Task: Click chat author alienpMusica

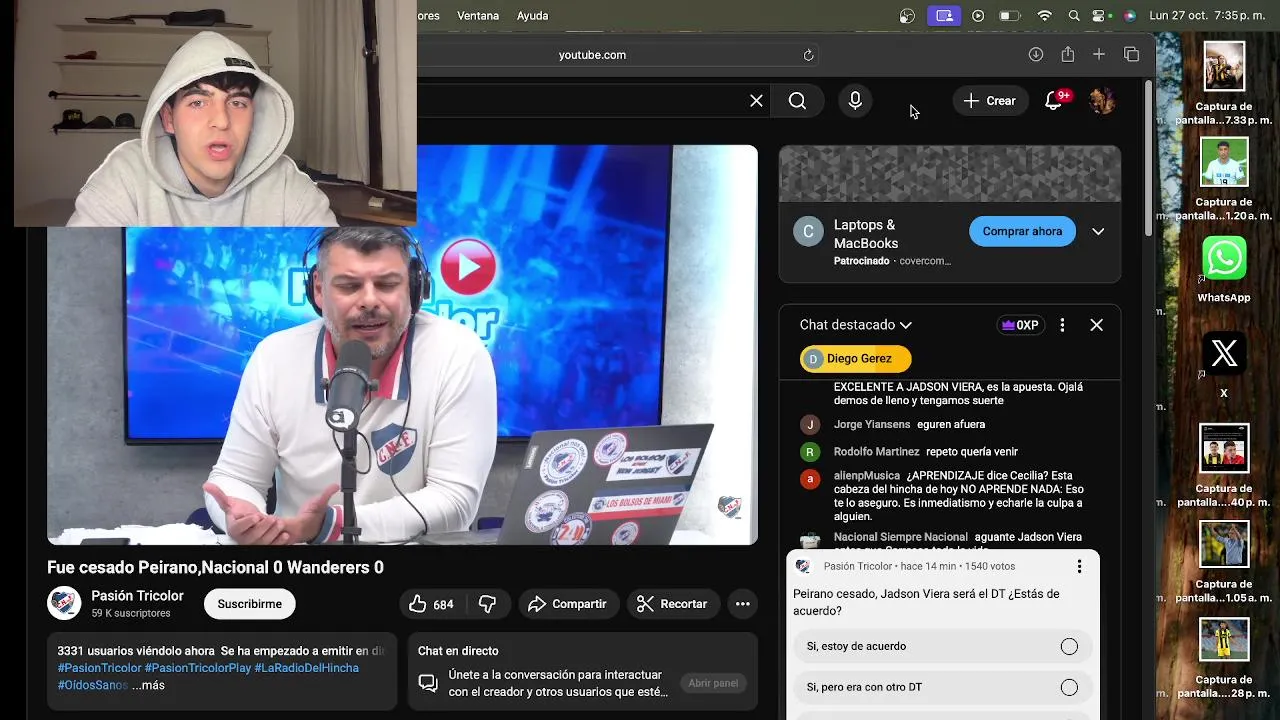Action: 867,476
